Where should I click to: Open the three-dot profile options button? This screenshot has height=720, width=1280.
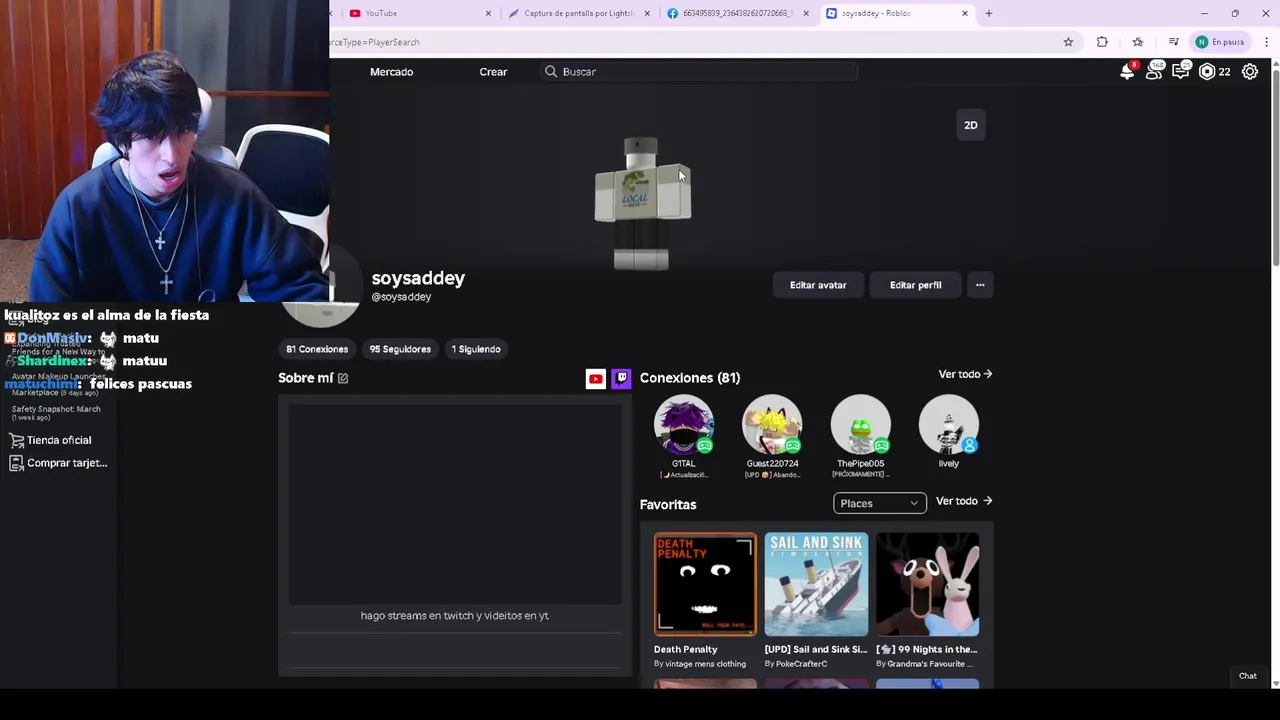coord(980,285)
